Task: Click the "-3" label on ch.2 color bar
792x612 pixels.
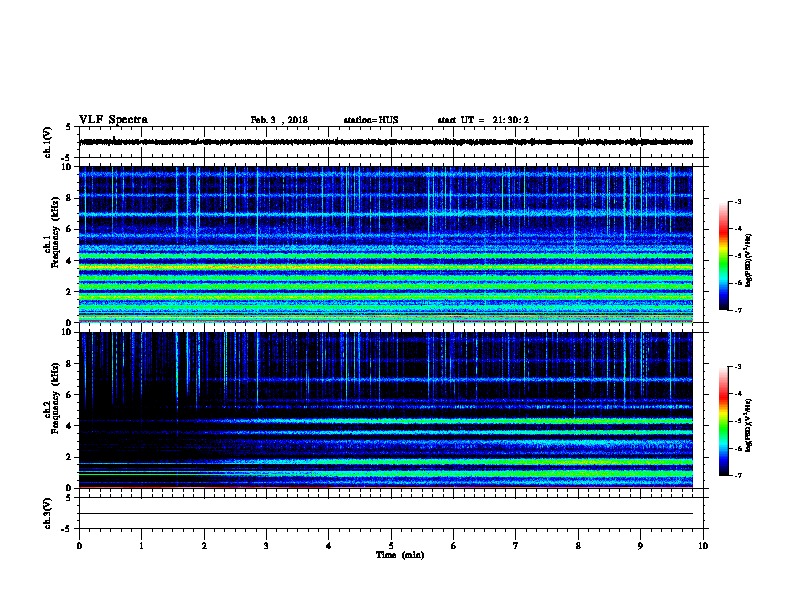Action: point(737,367)
